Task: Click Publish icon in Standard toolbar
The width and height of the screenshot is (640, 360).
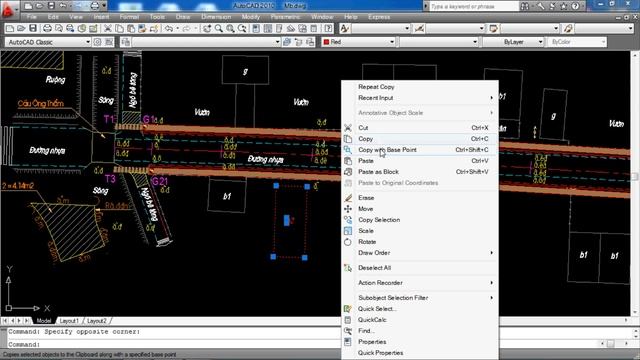Action: click(70, 28)
